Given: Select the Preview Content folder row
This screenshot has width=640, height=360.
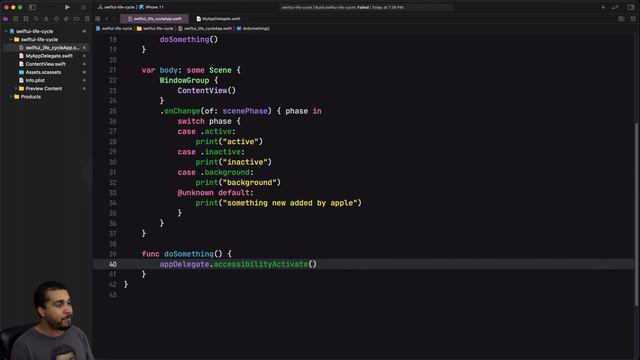Looking at the screenshot, I should click(46, 89).
